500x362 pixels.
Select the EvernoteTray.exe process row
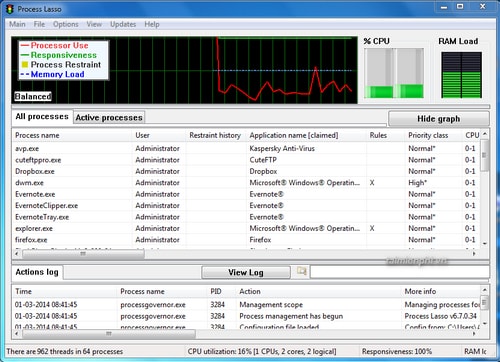click(247, 217)
